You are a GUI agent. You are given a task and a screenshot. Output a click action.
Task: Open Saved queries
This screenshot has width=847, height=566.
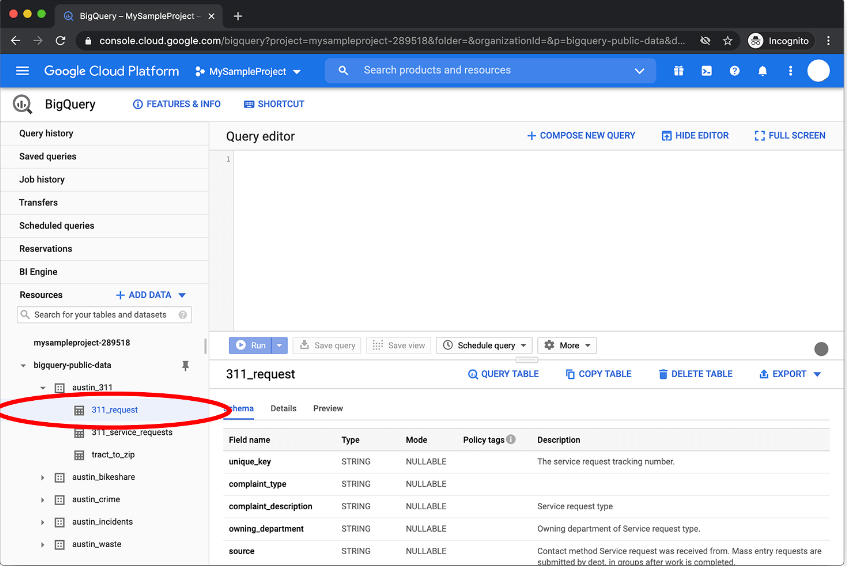pos(105,157)
